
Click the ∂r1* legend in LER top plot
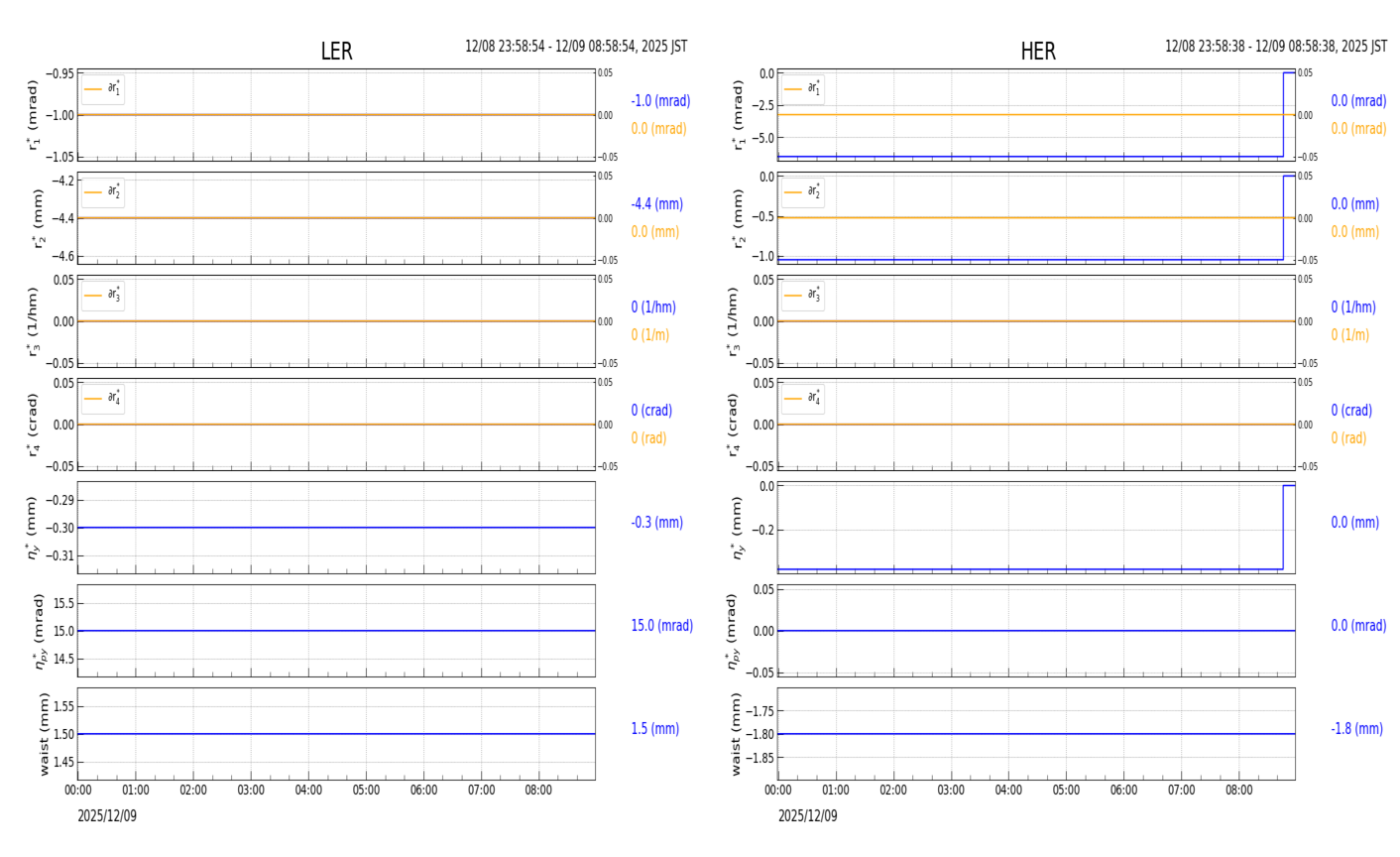102,89
